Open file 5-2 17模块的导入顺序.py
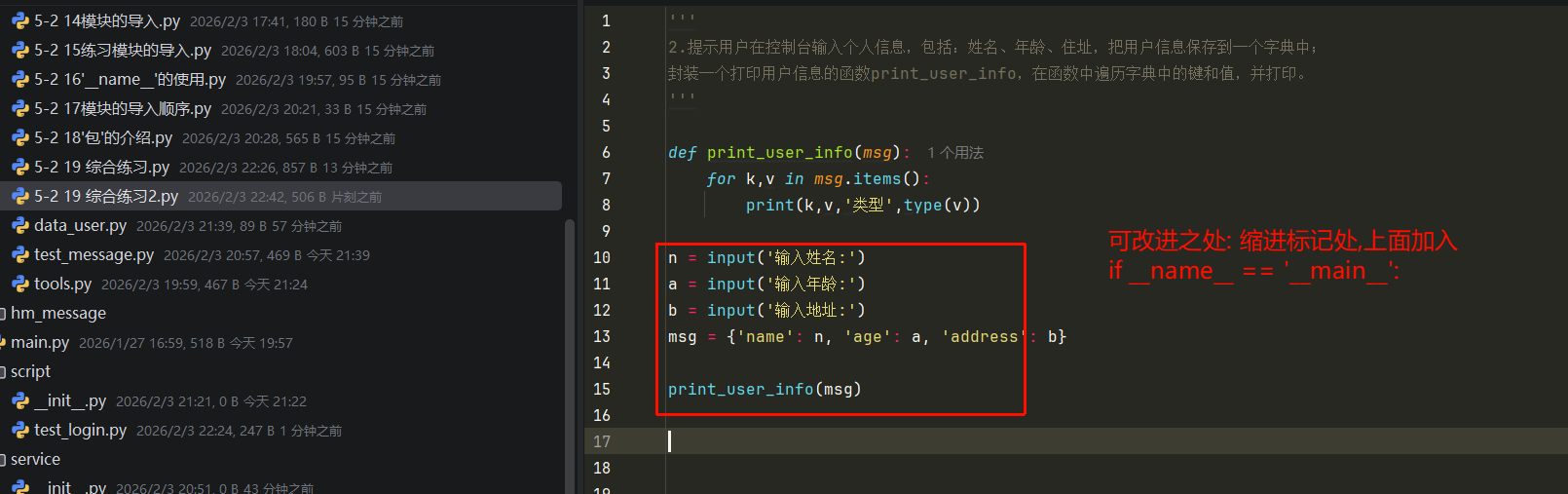 click(123, 108)
